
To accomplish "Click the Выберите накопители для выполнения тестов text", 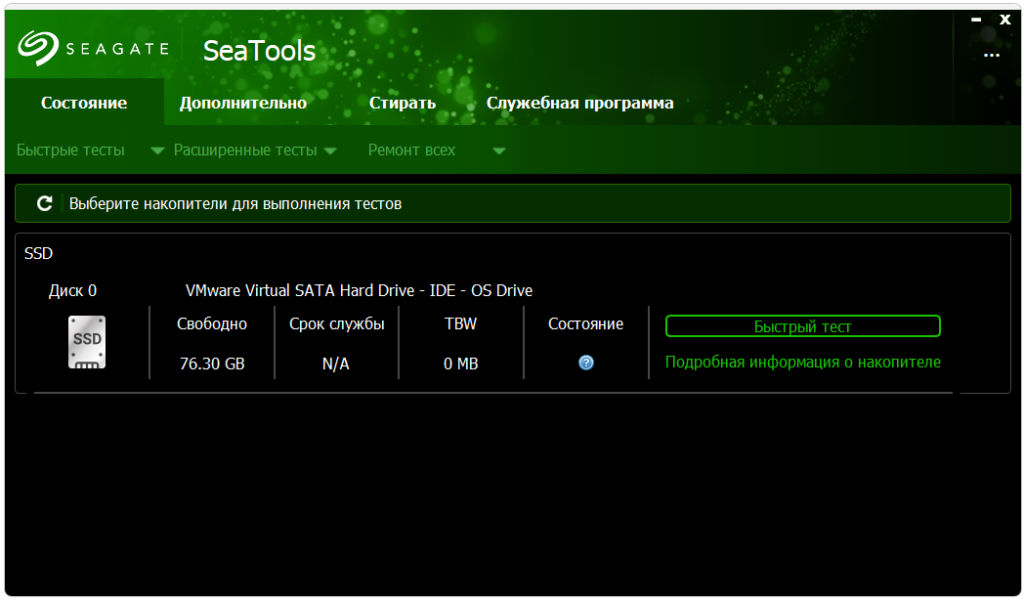I will 235,204.
